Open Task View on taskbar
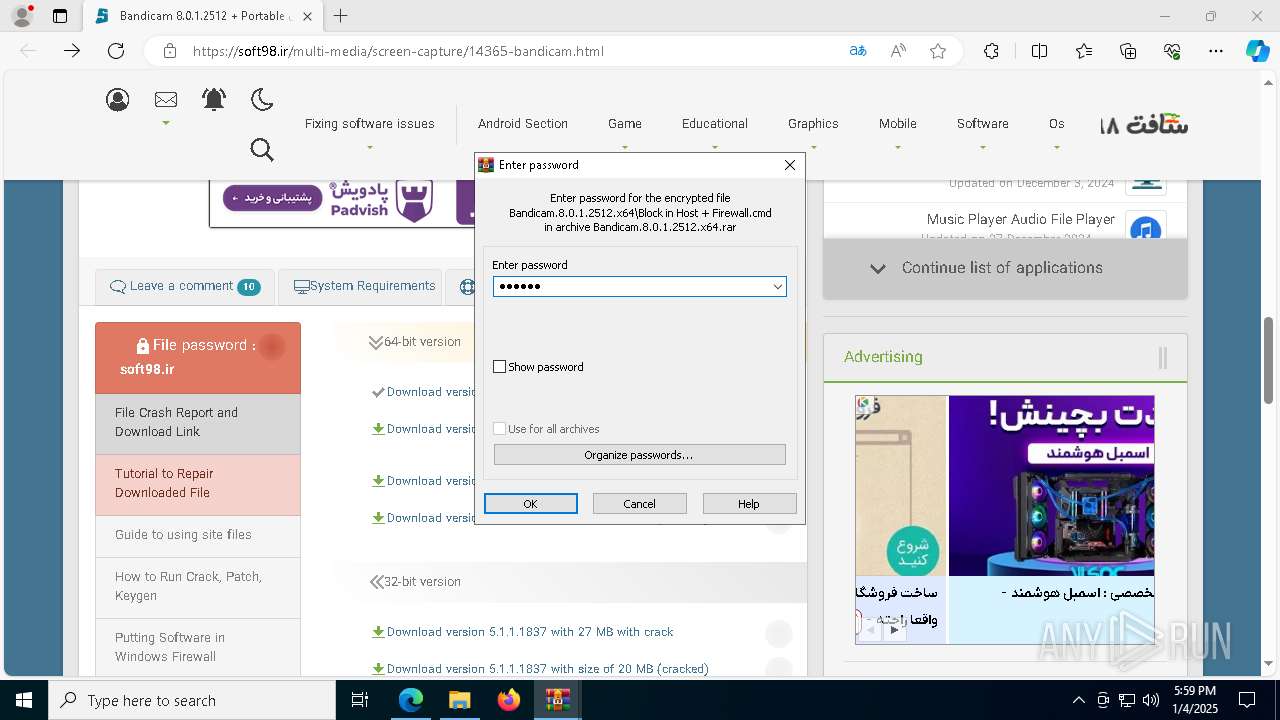The width and height of the screenshot is (1280, 720). 360,700
